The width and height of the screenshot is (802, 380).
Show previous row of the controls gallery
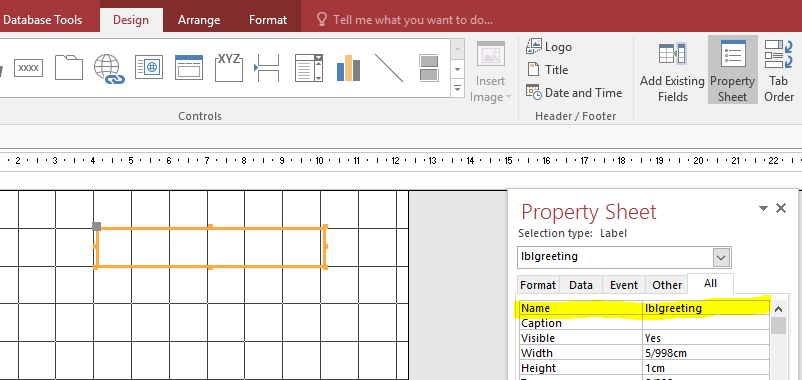pyautogui.click(x=457, y=50)
